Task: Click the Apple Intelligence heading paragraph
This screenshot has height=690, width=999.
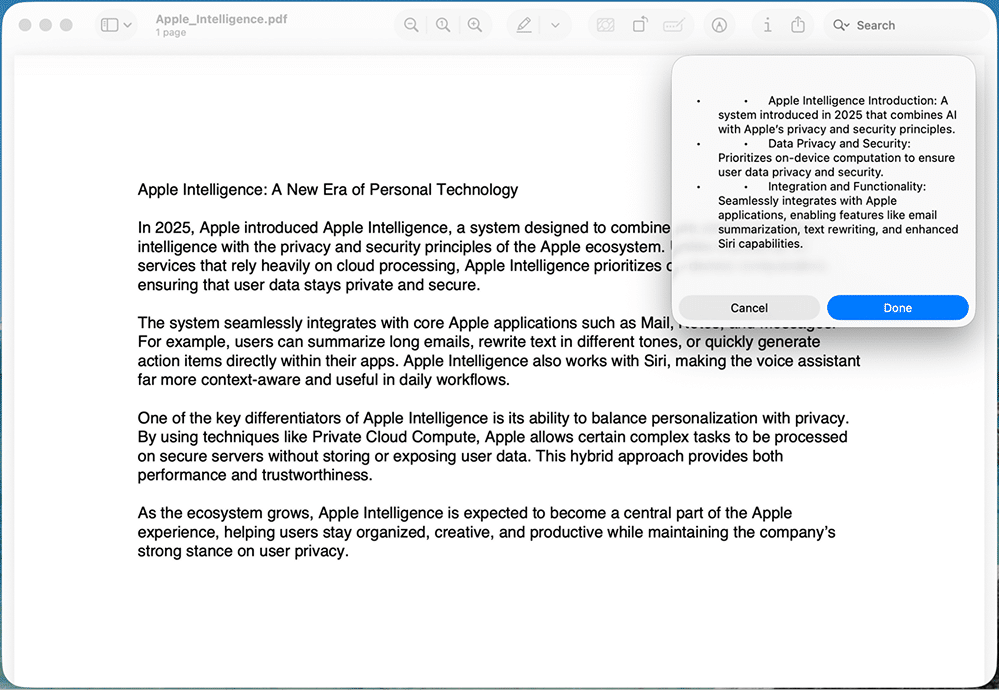Action: click(x=327, y=189)
